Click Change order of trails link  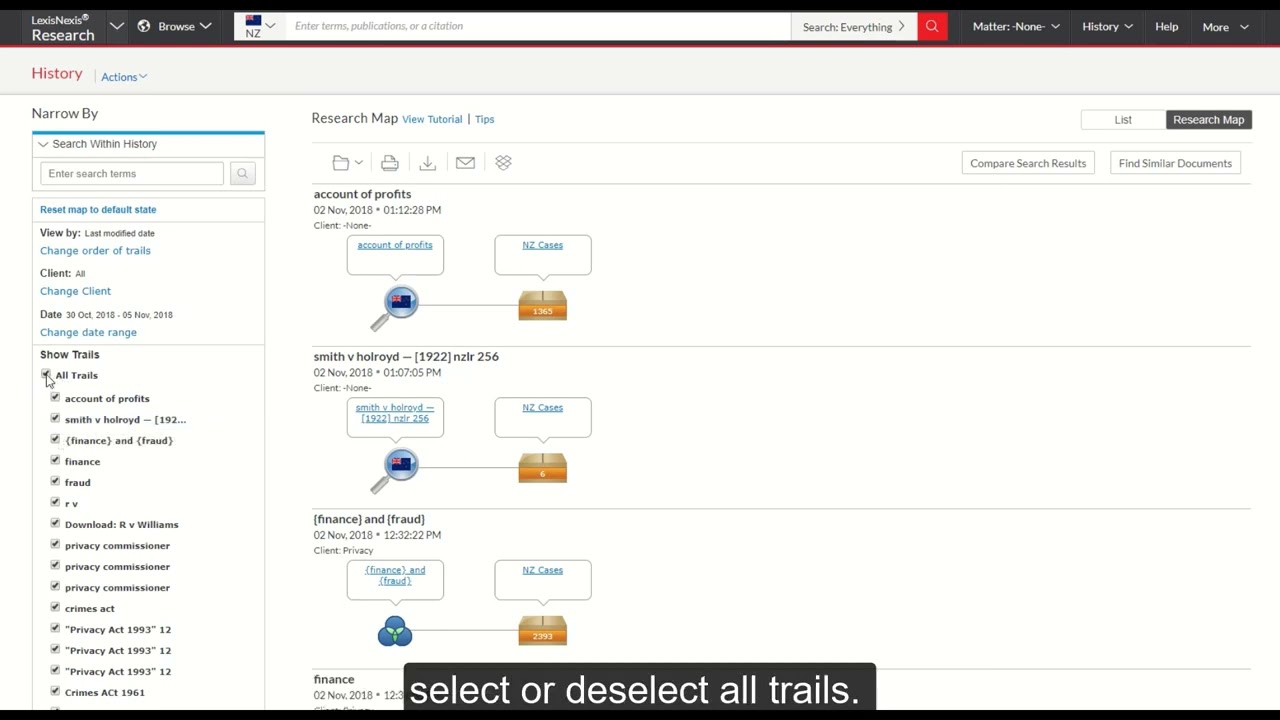tap(95, 251)
